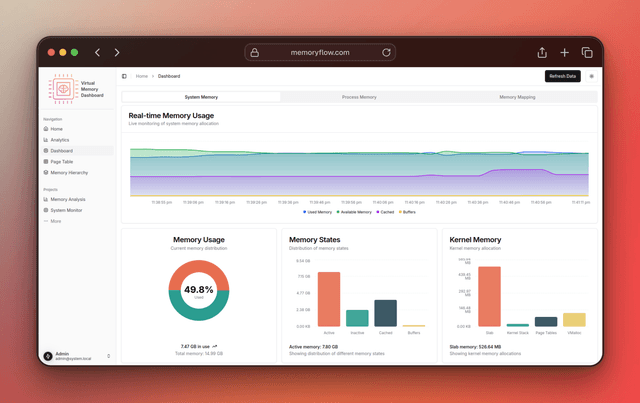Click the theme toggle sun icon
This screenshot has width=640, height=403.
(591, 76)
